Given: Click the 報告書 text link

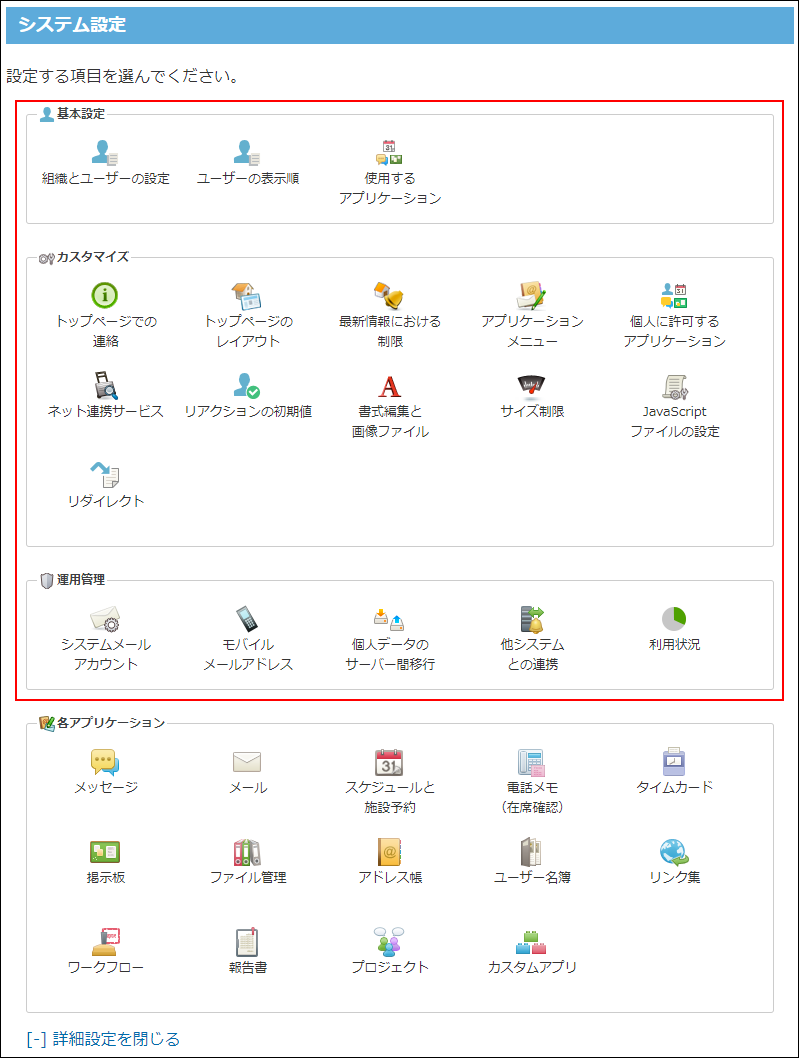Looking at the screenshot, I should [248, 968].
